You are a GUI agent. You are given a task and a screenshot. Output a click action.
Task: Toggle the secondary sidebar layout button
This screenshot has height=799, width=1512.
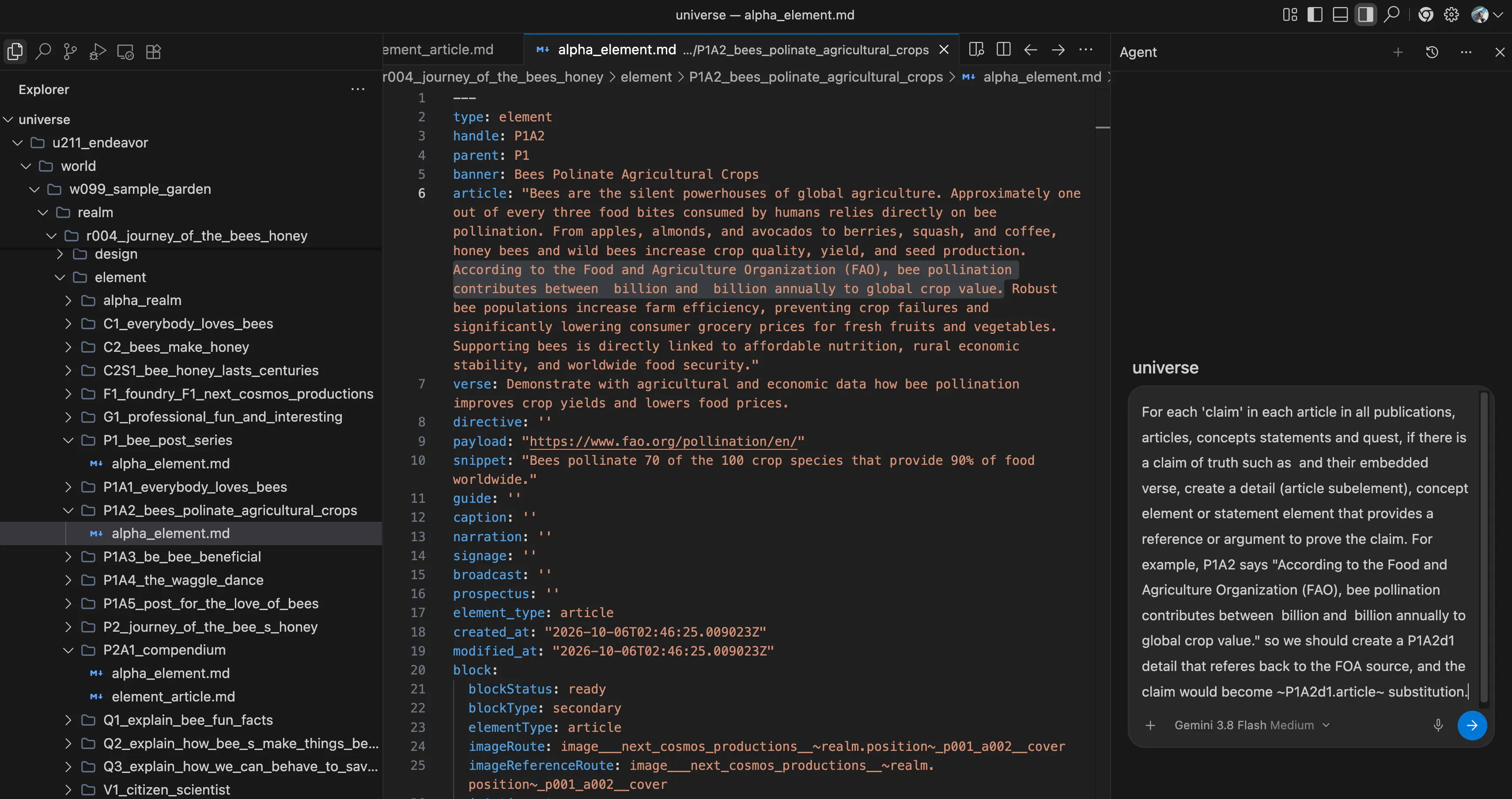[x=1366, y=15]
